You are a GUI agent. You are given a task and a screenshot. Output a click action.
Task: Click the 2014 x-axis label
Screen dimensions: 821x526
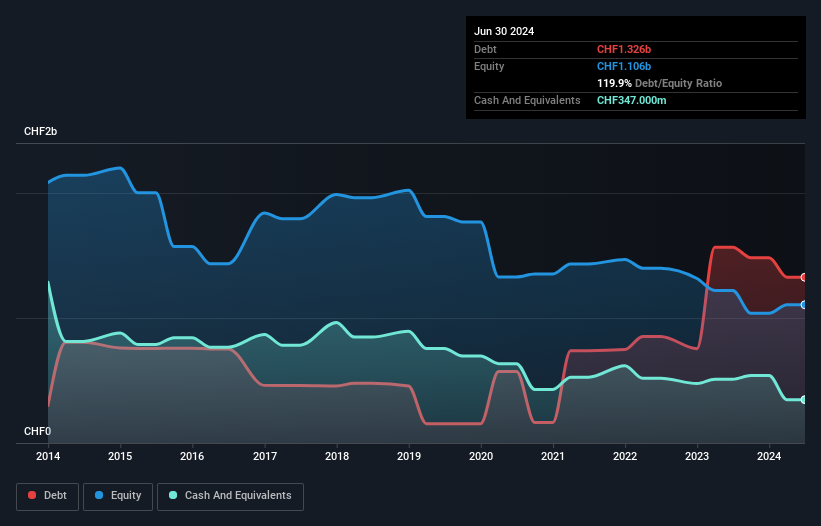point(48,456)
